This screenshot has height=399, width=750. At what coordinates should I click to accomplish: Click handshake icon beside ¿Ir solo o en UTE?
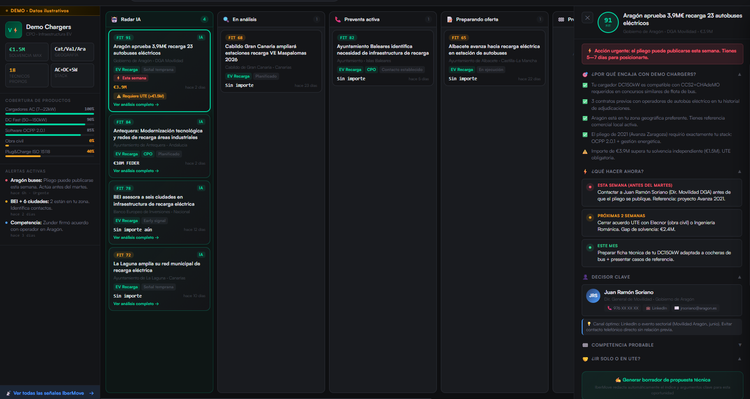coord(585,359)
